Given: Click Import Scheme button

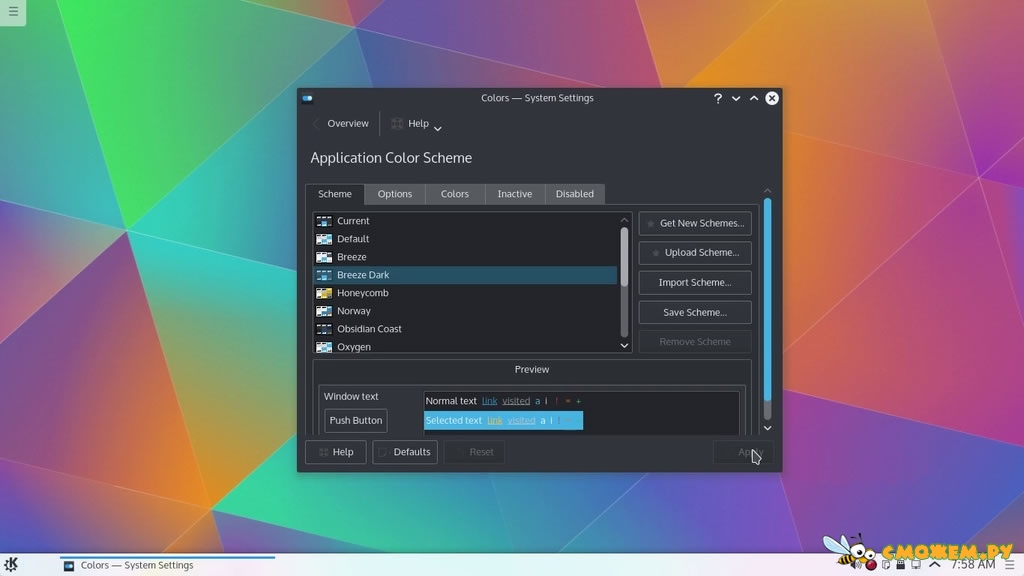Looking at the screenshot, I should (695, 283).
